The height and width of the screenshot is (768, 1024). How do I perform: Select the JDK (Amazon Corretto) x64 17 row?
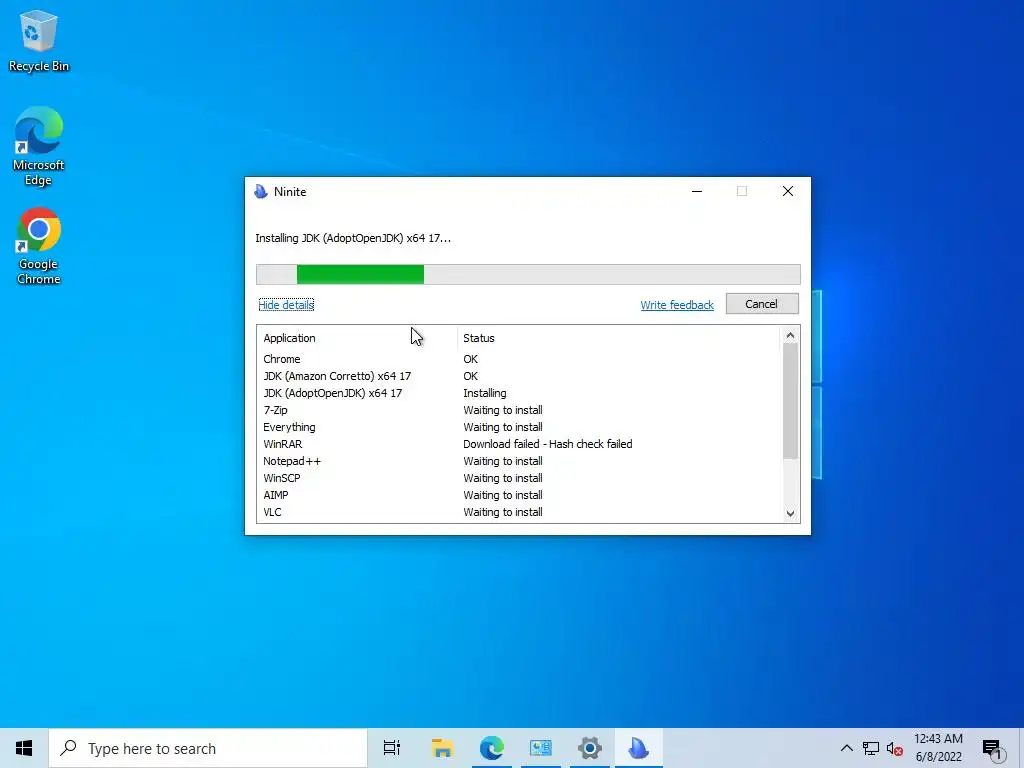[x=519, y=376]
